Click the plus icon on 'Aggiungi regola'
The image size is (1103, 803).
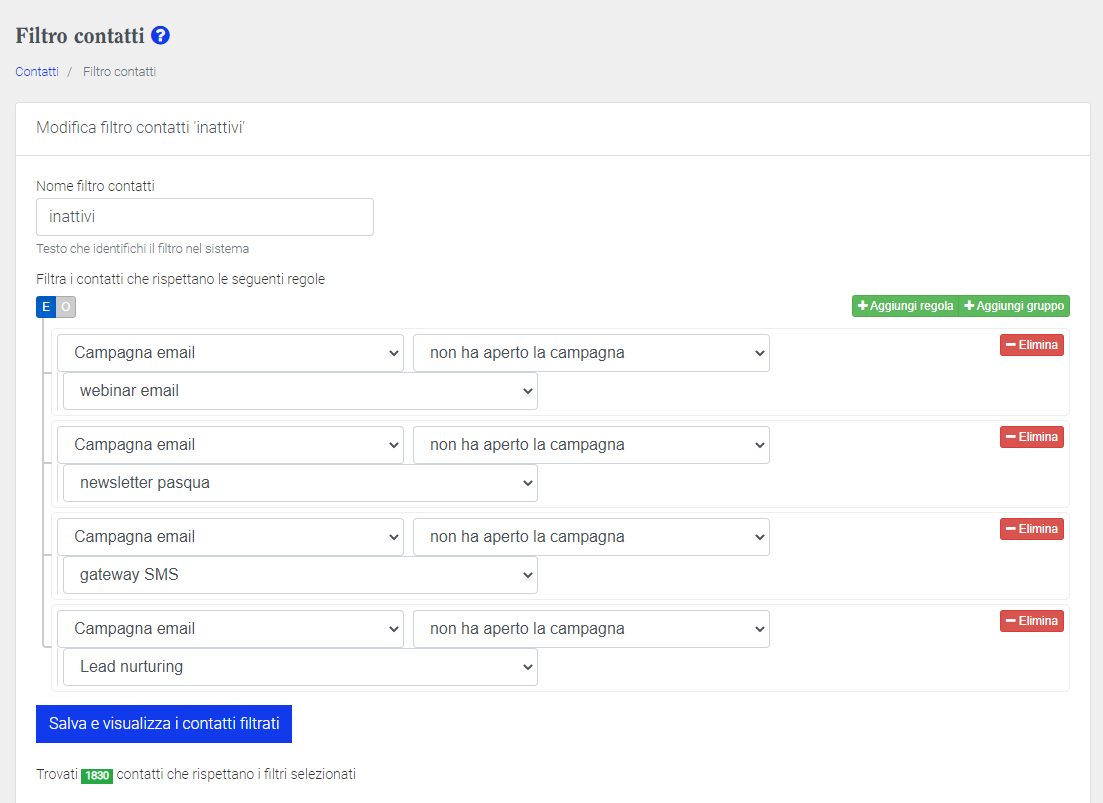click(x=863, y=306)
